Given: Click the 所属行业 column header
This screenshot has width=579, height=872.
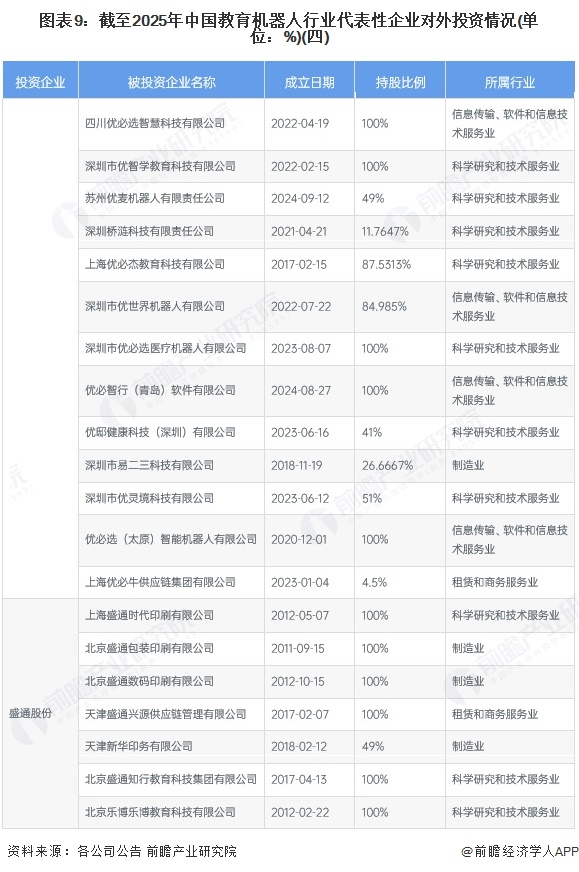Looking at the screenshot, I should click(509, 82).
